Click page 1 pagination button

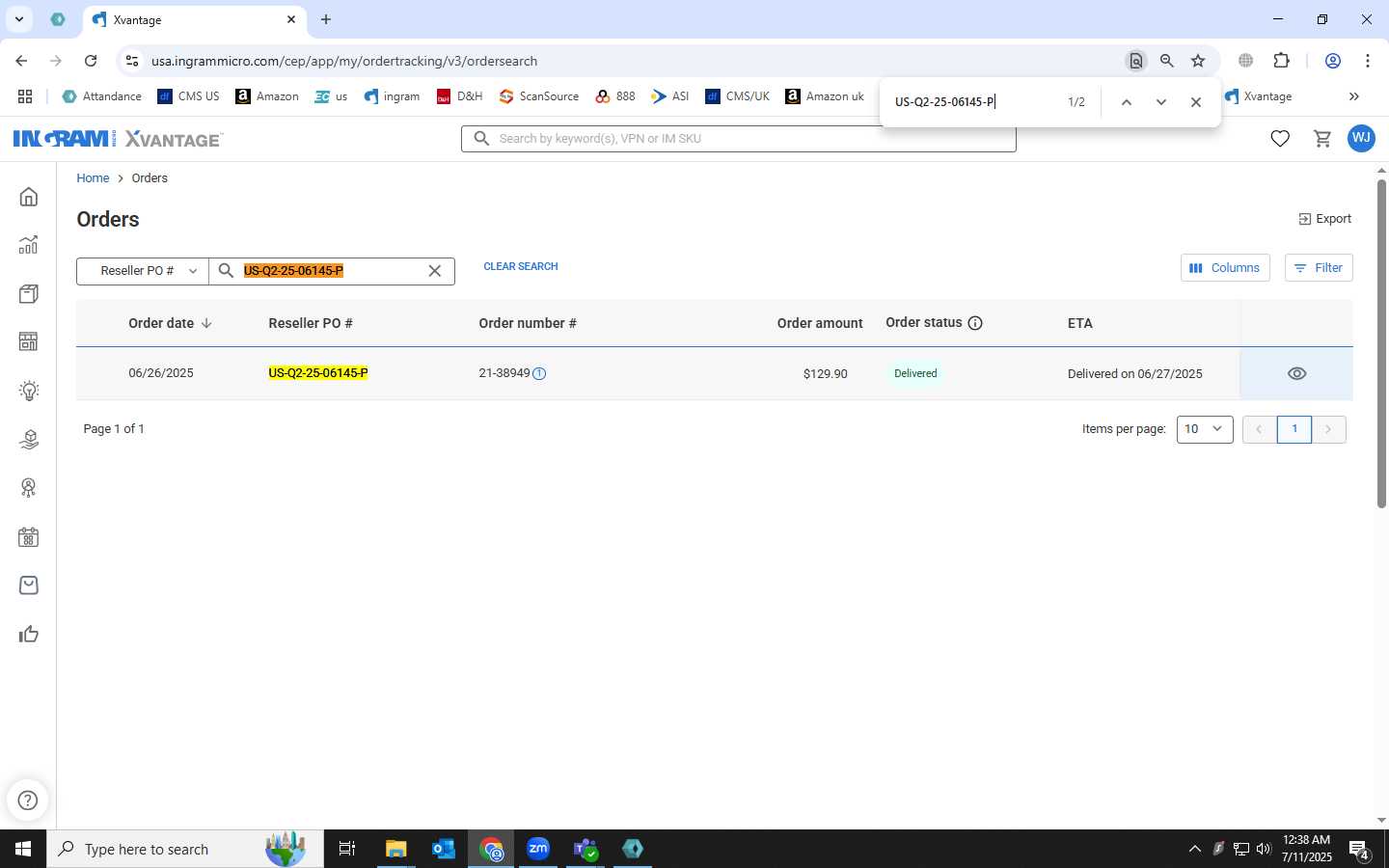1294,429
